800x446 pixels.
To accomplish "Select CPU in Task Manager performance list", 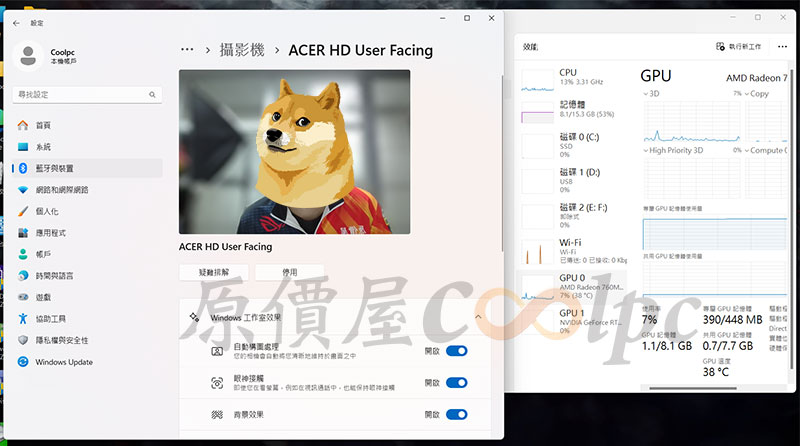I will tap(573, 80).
